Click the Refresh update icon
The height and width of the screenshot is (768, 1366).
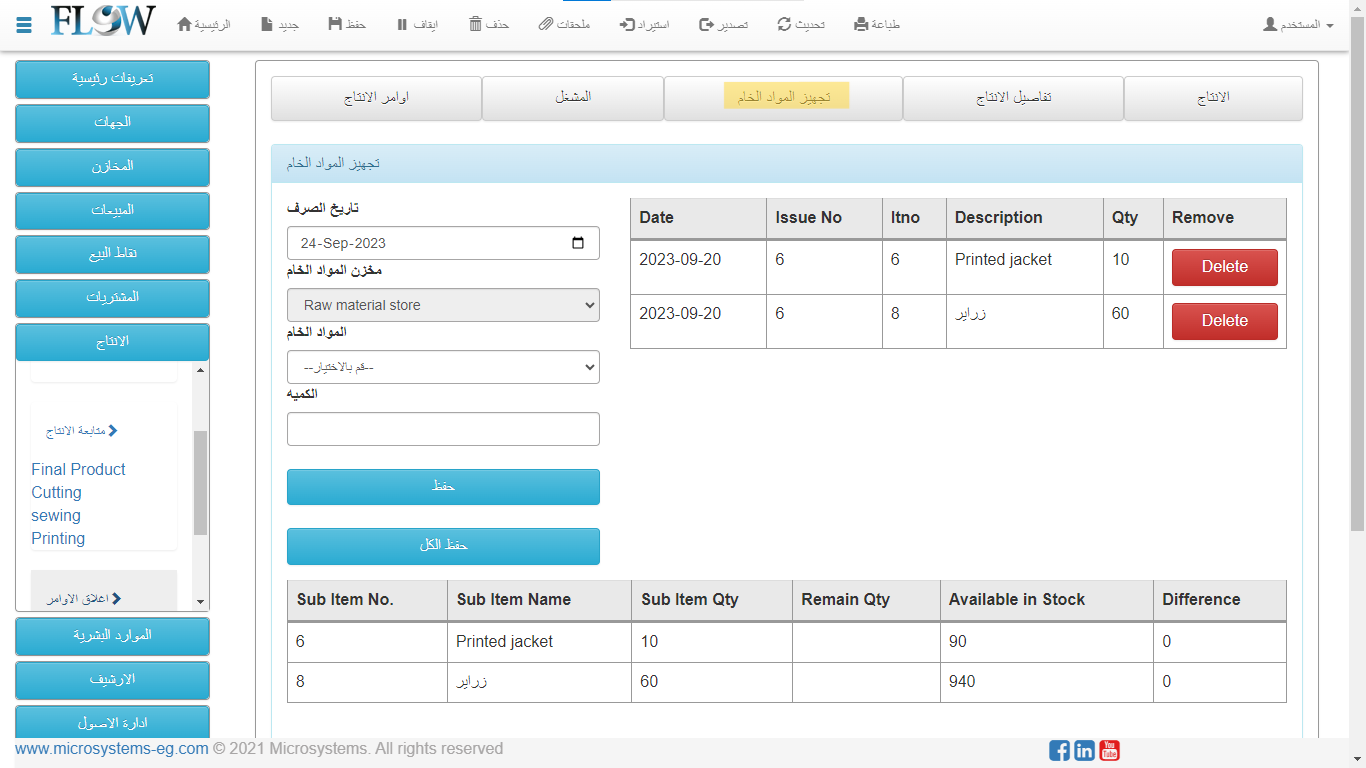pos(785,24)
